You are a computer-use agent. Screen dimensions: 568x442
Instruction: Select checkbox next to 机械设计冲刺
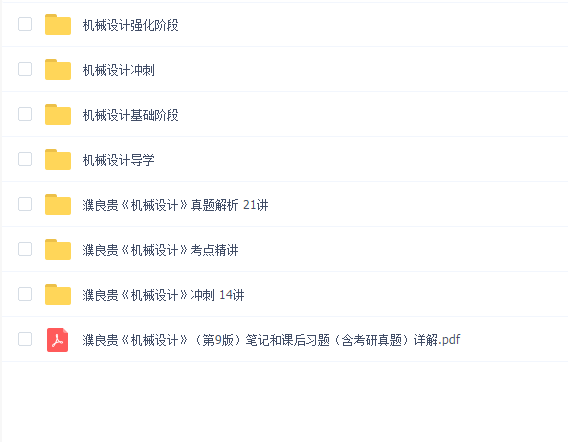click(x=25, y=69)
